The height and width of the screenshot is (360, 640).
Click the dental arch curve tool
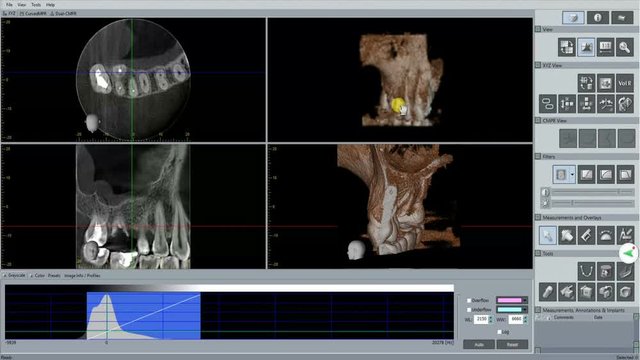pyautogui.click(x=586, y=271)
